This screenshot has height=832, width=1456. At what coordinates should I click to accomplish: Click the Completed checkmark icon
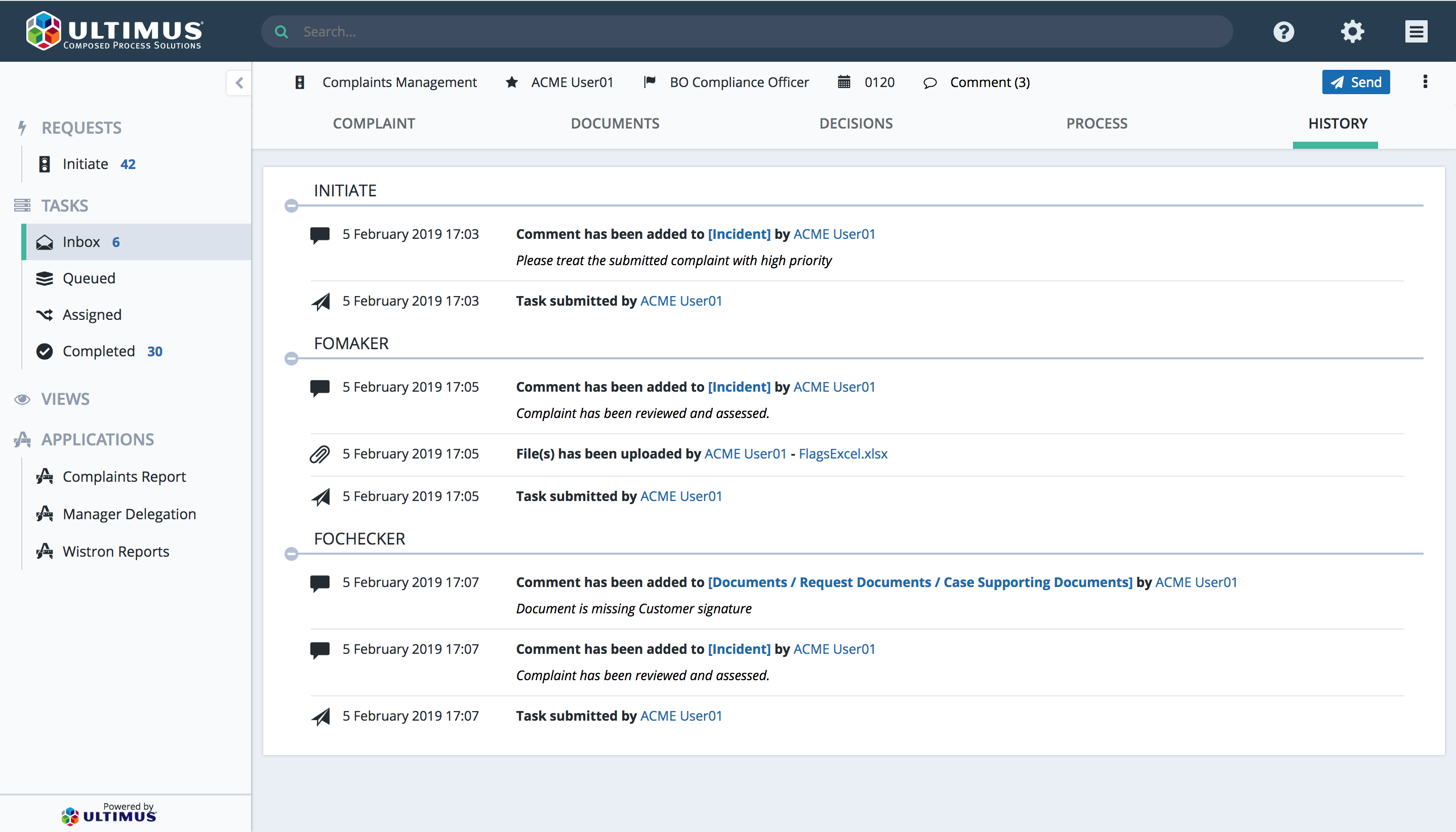pos(44,351)
